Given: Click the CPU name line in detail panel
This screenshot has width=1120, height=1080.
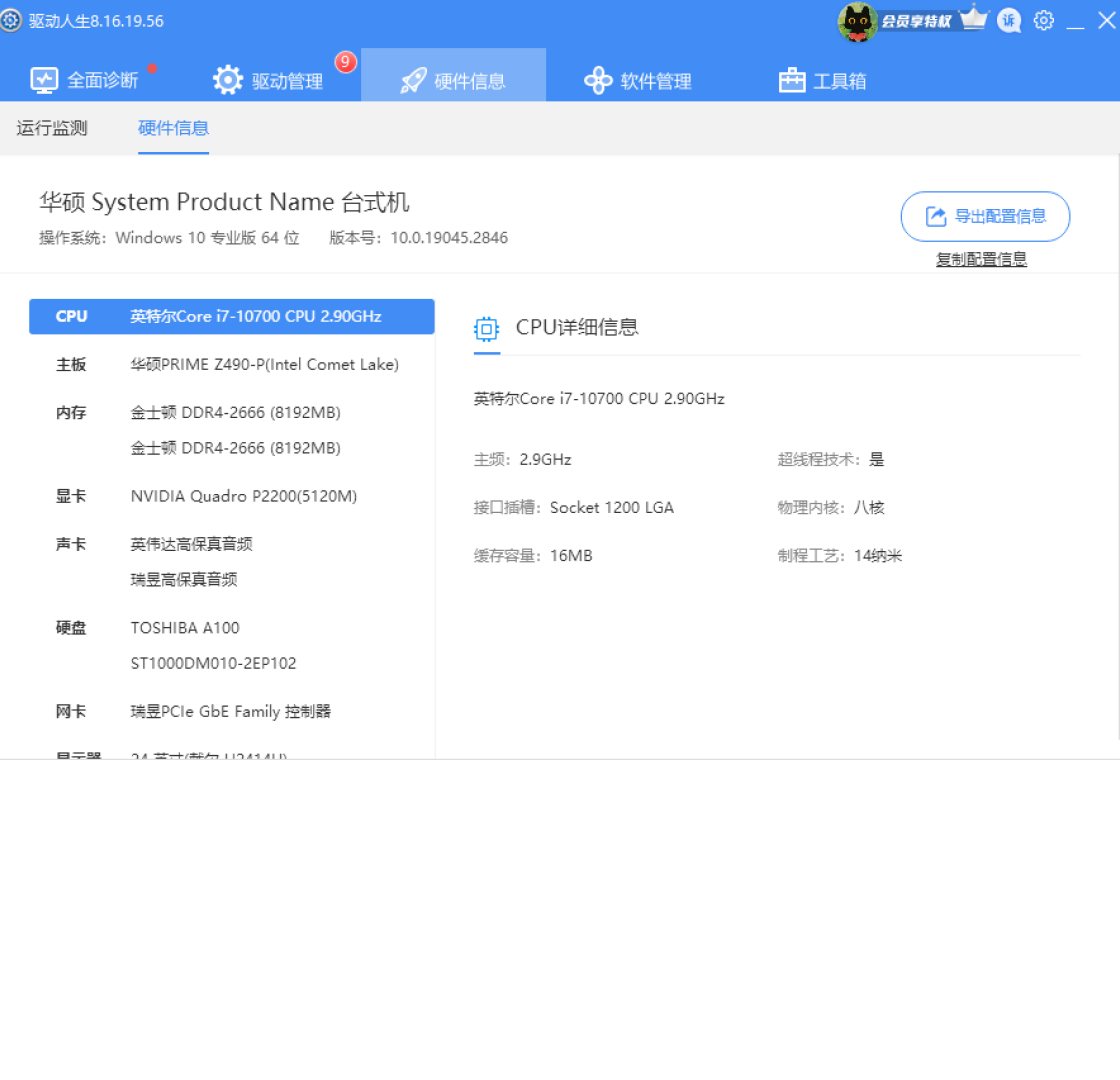Looking at the screenshot, I should pyautogui.click(x=599, y=399).
